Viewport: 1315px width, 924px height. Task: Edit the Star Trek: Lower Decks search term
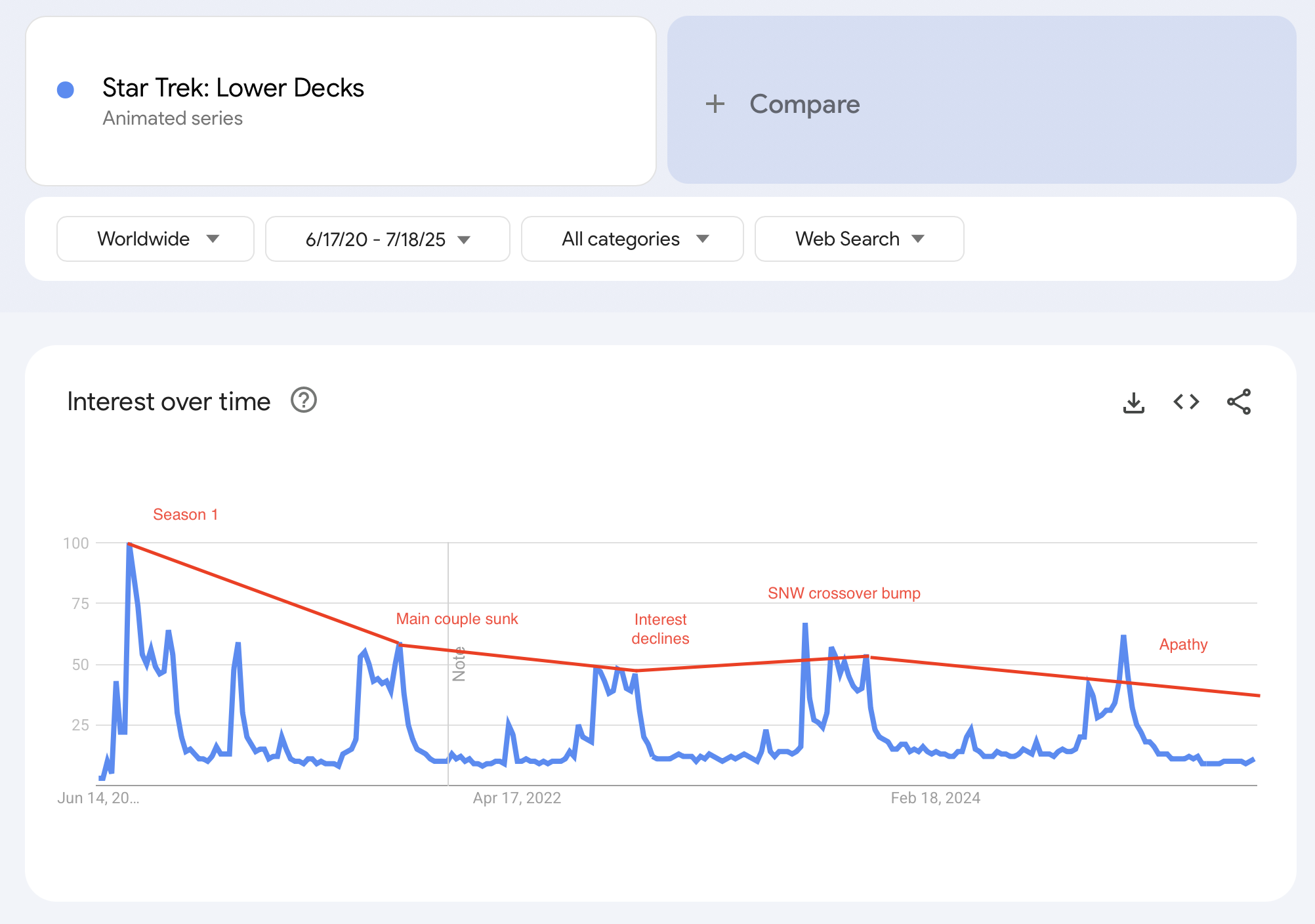coord(233,88)
